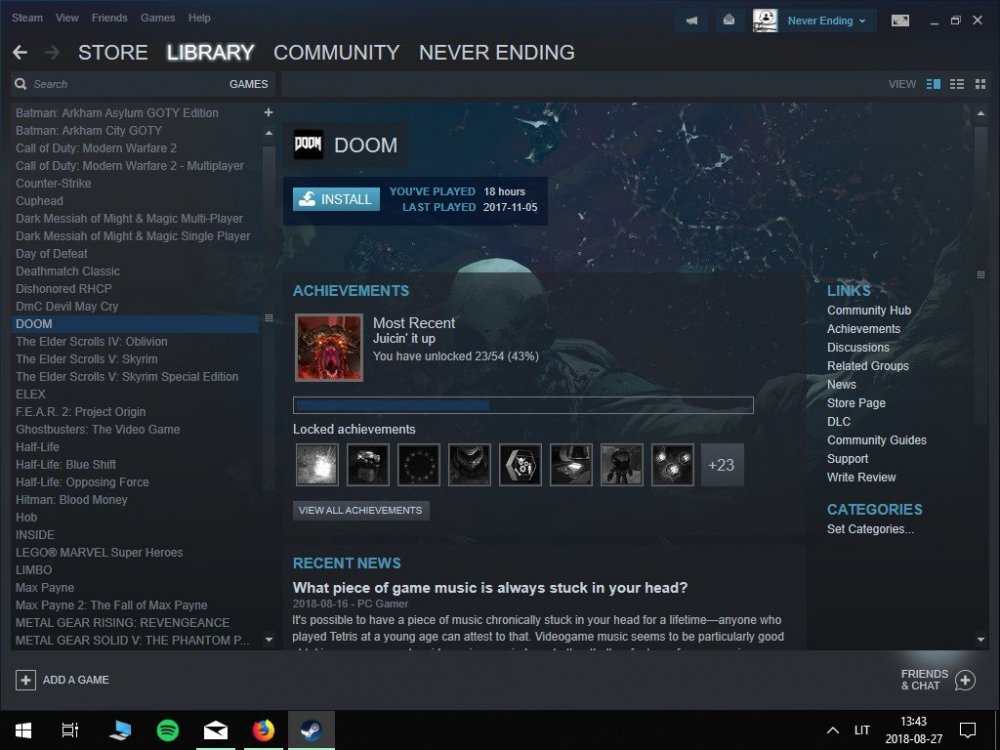This screenshot has height=750, width=1000.
Task: Open the Windows Action Center icon
Action: [968, 730]
